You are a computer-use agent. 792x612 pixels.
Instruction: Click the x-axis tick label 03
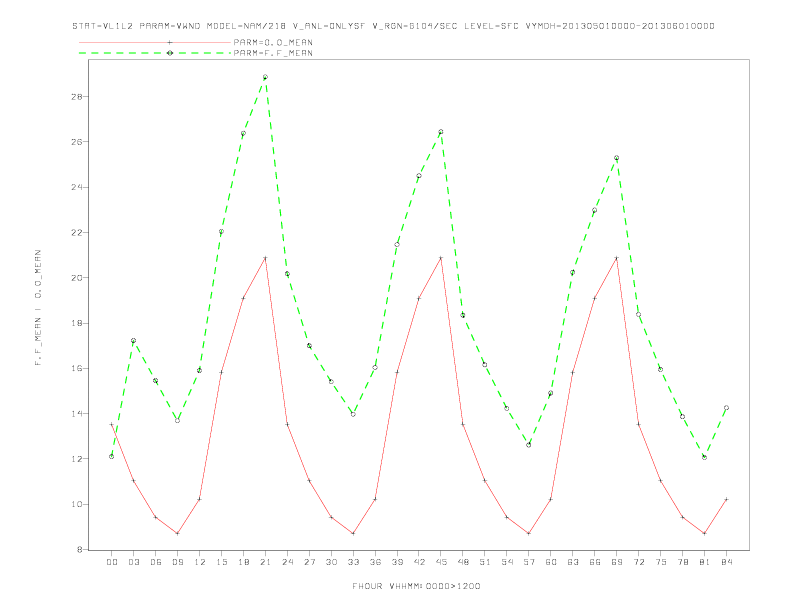tap(133, 562)
